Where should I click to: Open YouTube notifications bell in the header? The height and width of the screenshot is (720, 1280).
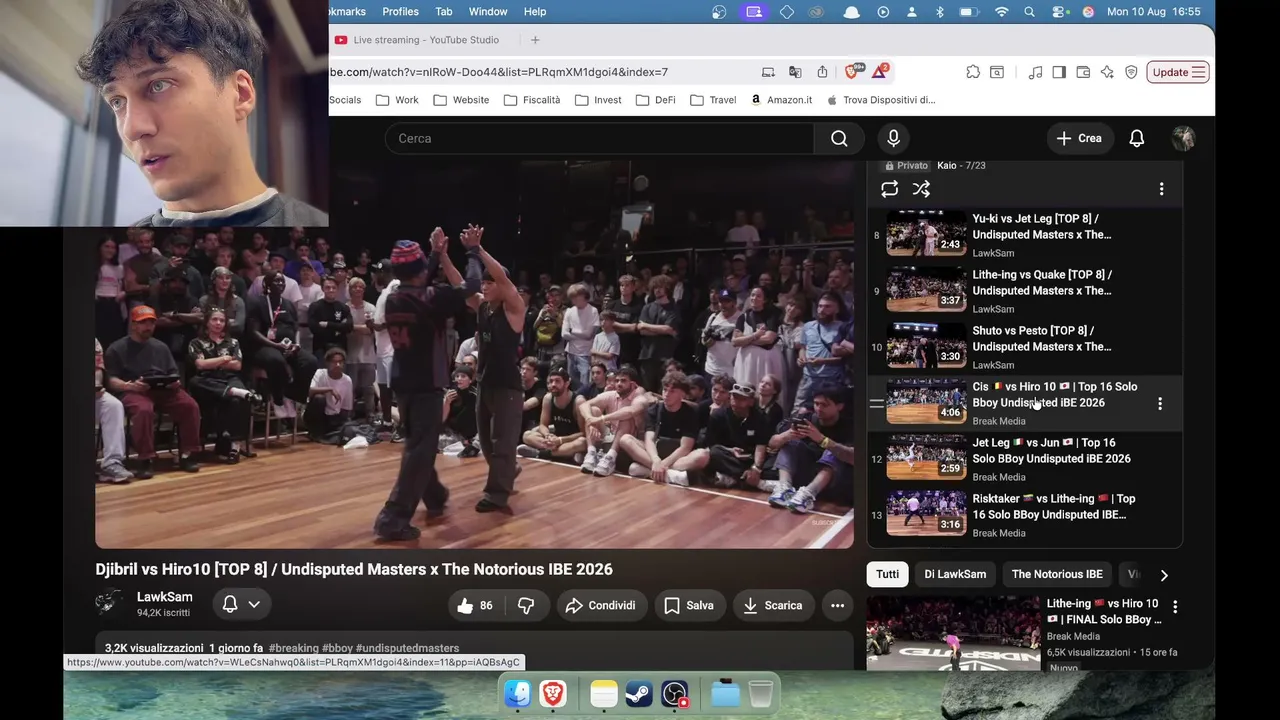[1136, 138]
